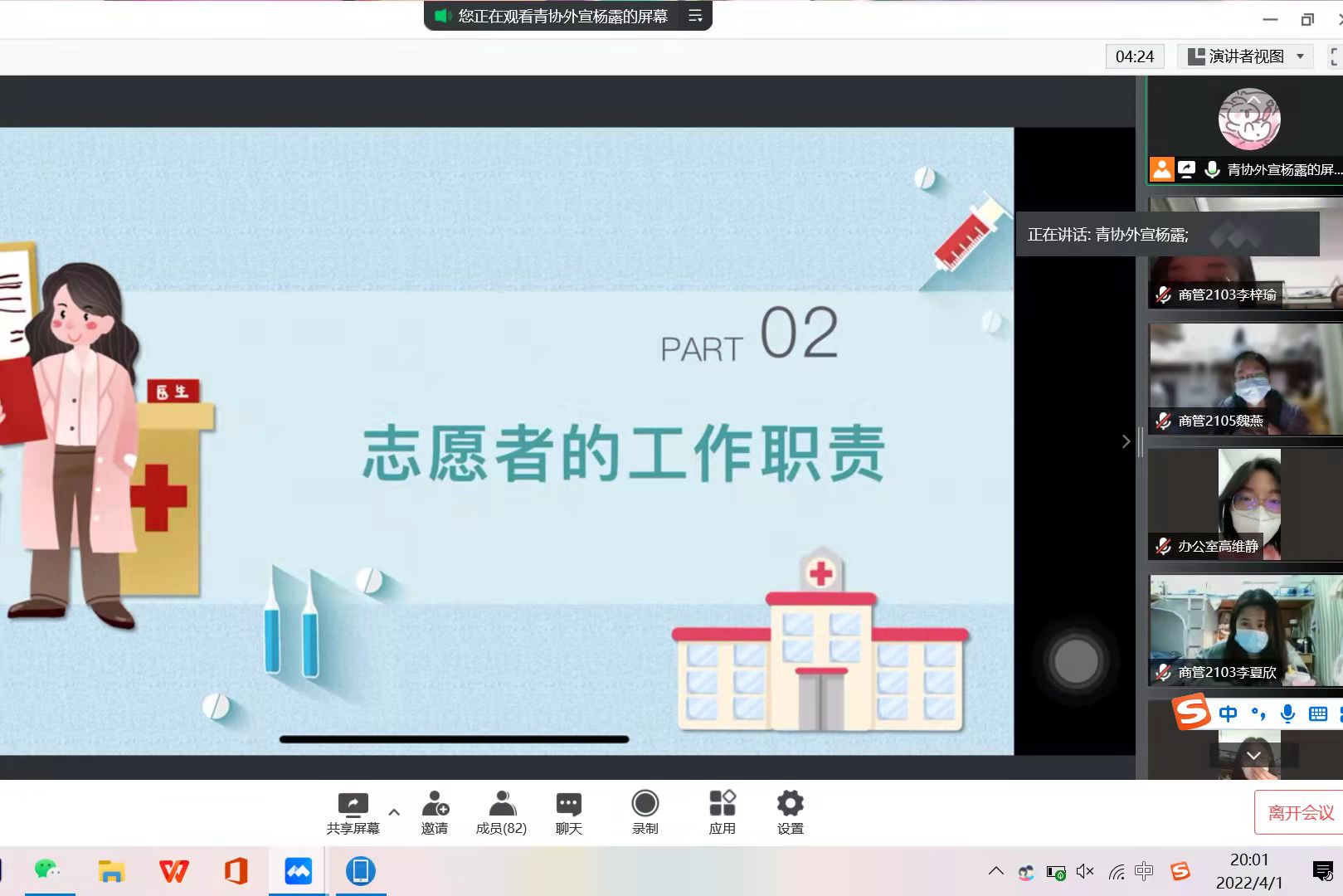Open meeting Settings (设置) gear
The image size is (1343, 896).
(x=790, y=812)
